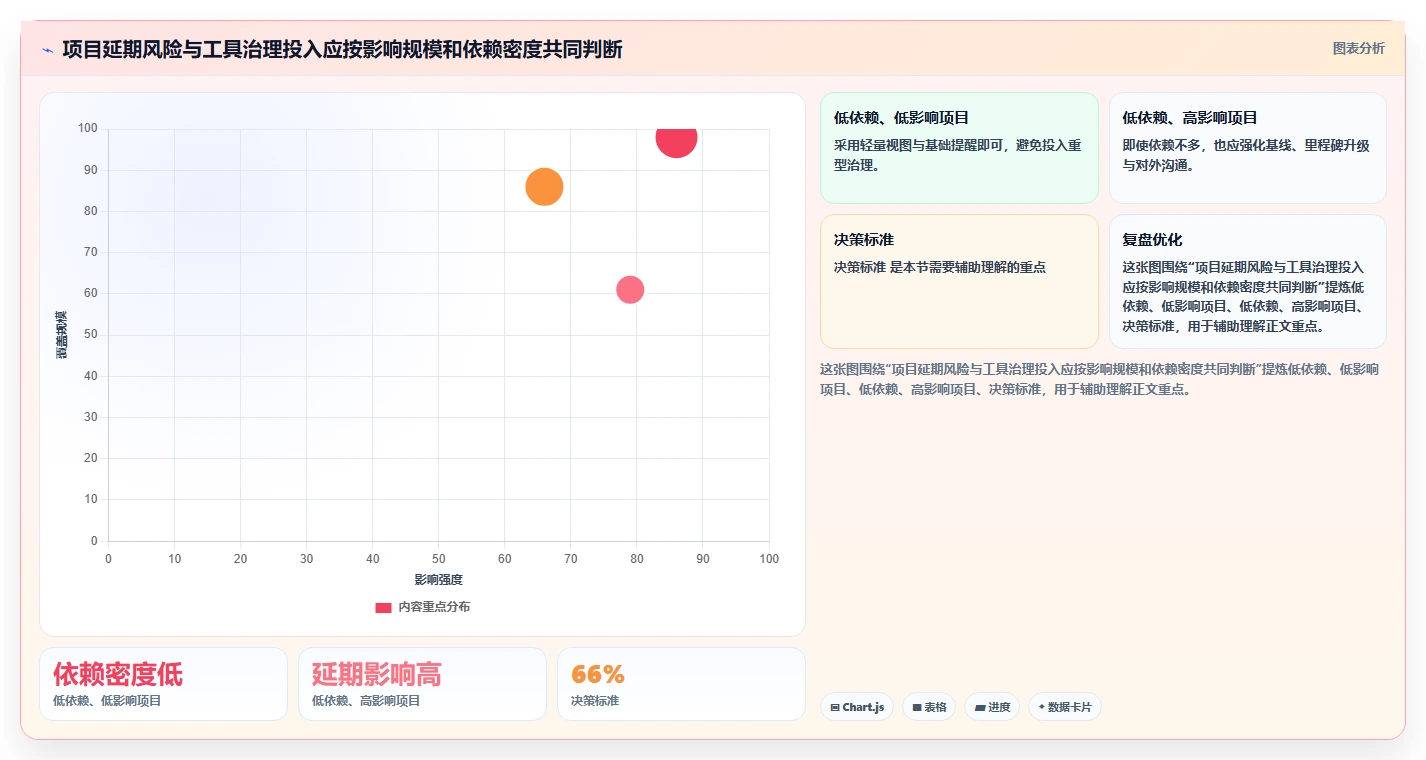Click the summary paragraph below the cards
Image resolution: width=1426 pixels, height=760 pixels.
[x=1100, y=380]
